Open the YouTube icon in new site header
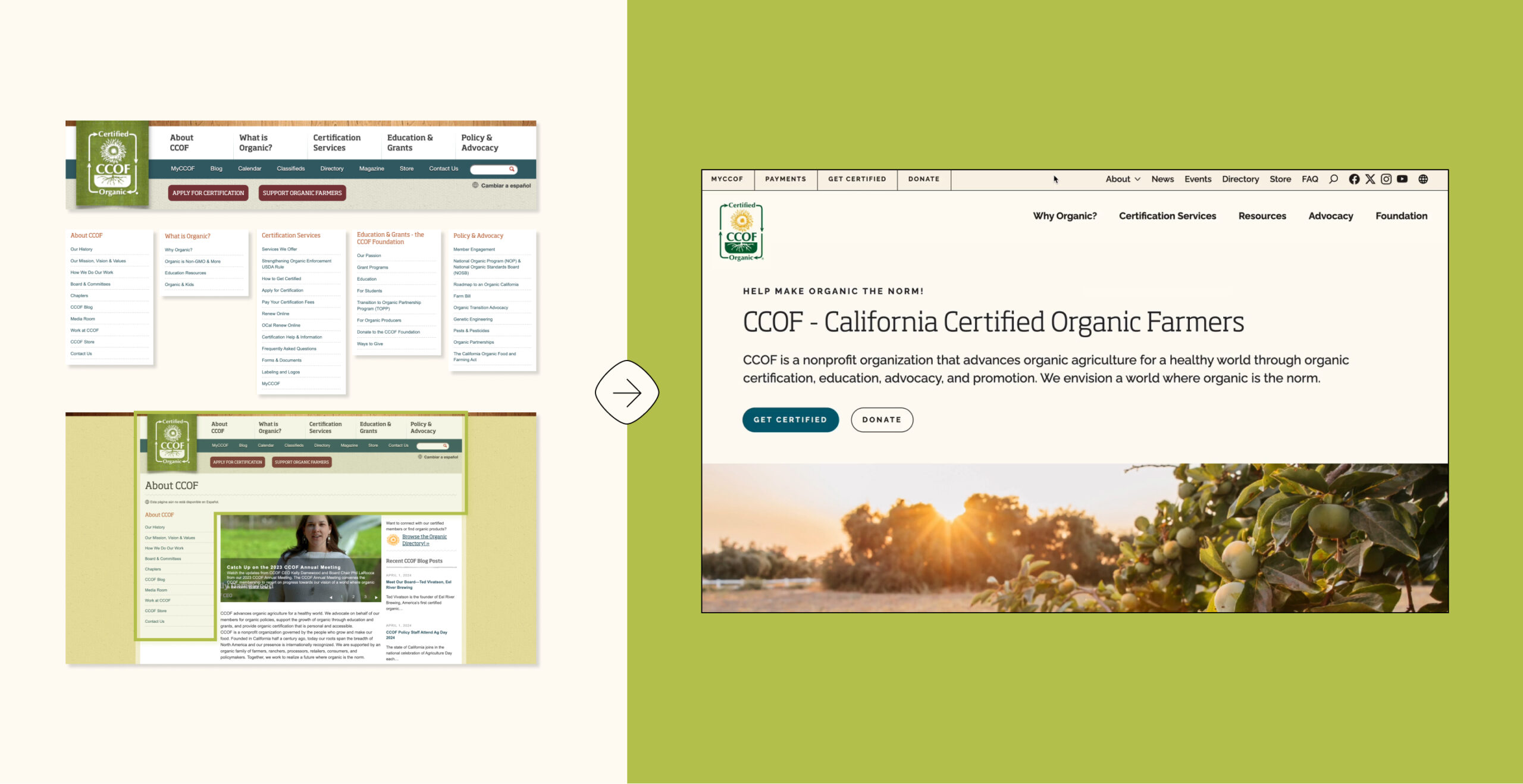Screen dimensions: 1523x784 (x=1402, y=179)
